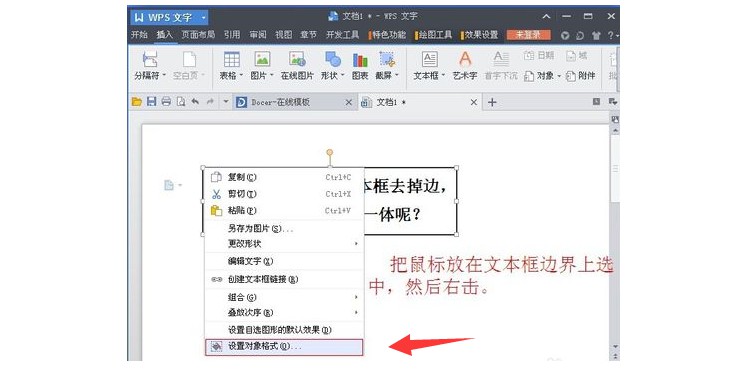Screen dimensions: 745x374
Task: Expand the WPS 文字 application menu arrow
Action: pos(203,18)
